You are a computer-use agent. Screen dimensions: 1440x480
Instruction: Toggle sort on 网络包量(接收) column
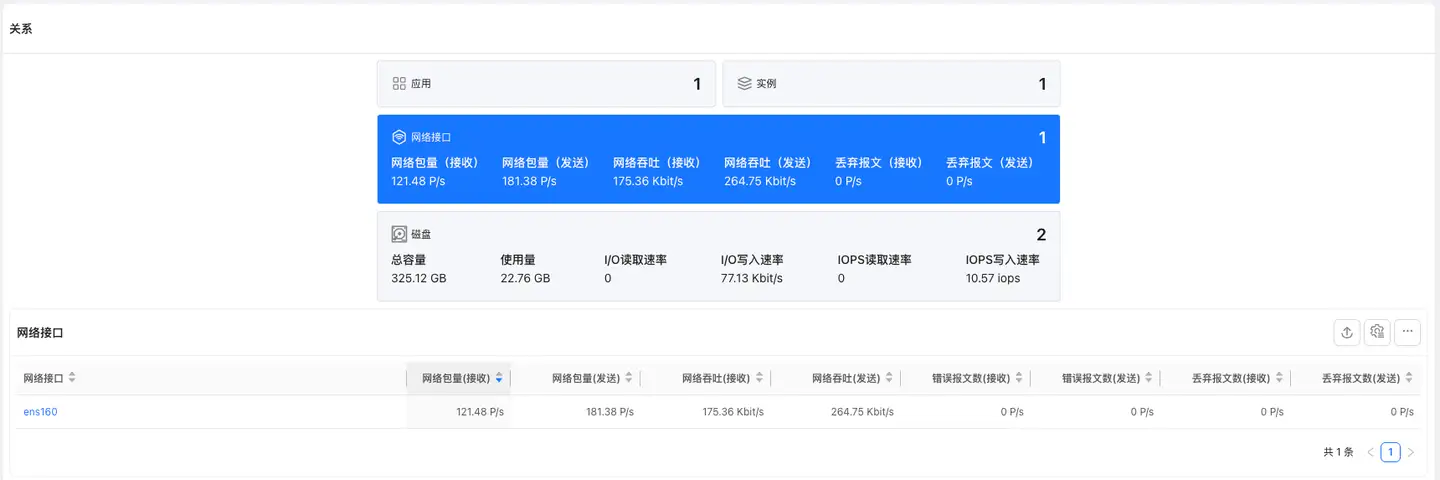pyautogui.click(x=499, y=379)
